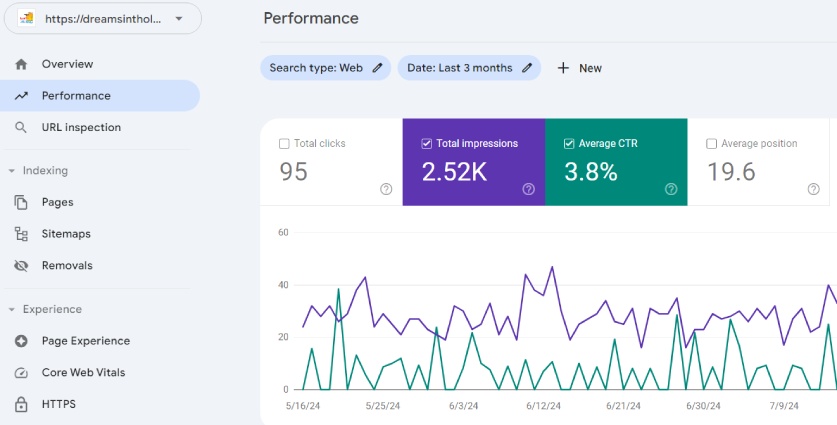Enable the Average position checkbox

711,144
